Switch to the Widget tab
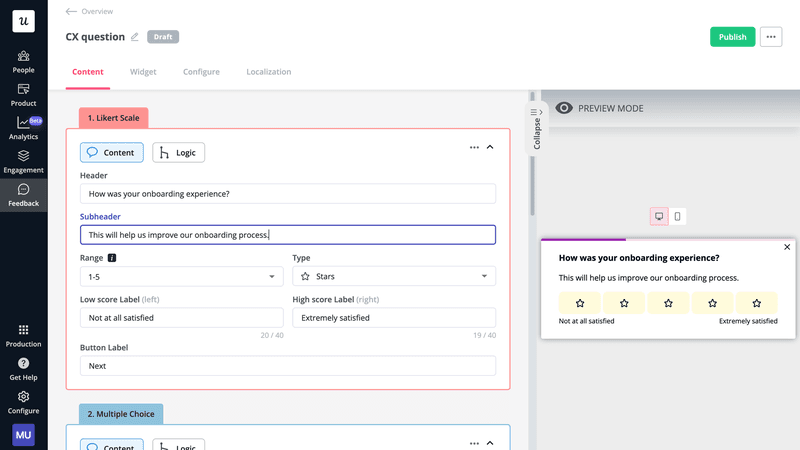This screenshot has width=800, height=450. point(143,72)
